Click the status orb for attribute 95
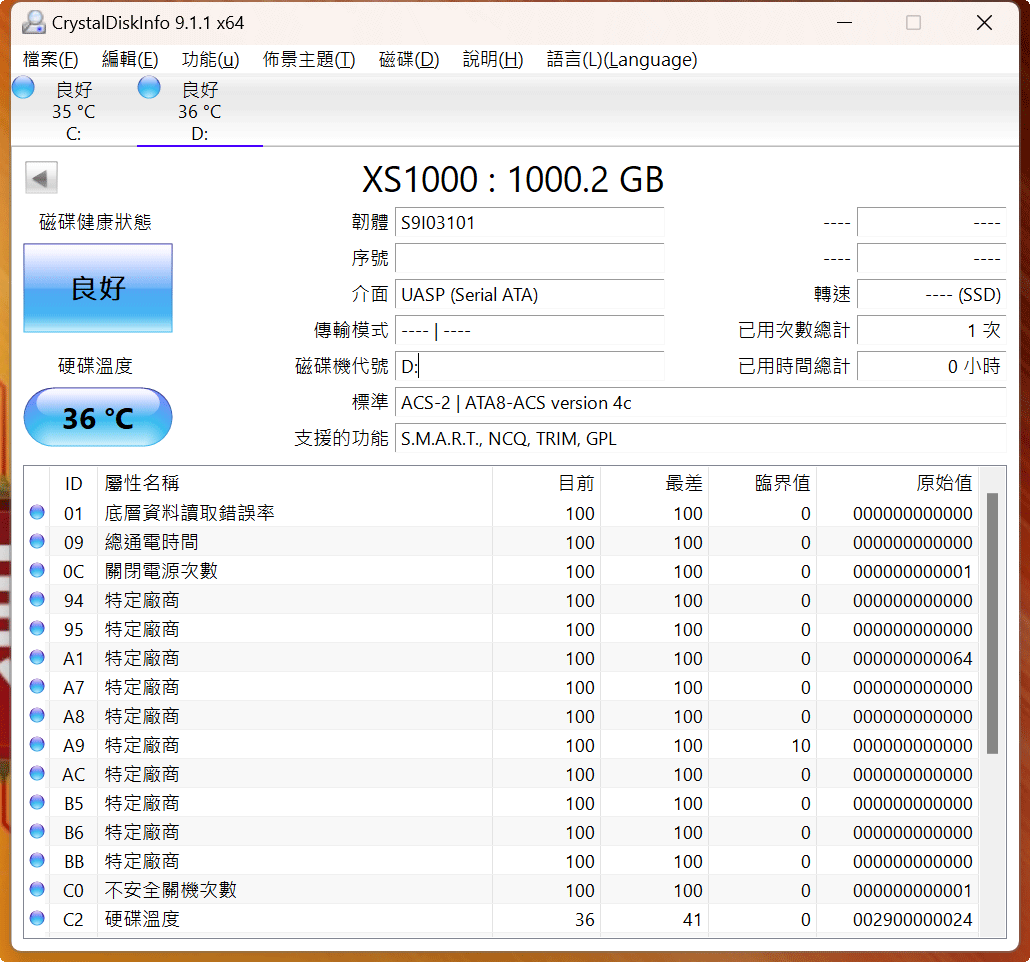Image resolution: width=1030 pixels, height=962 pixels. point(37,628)
